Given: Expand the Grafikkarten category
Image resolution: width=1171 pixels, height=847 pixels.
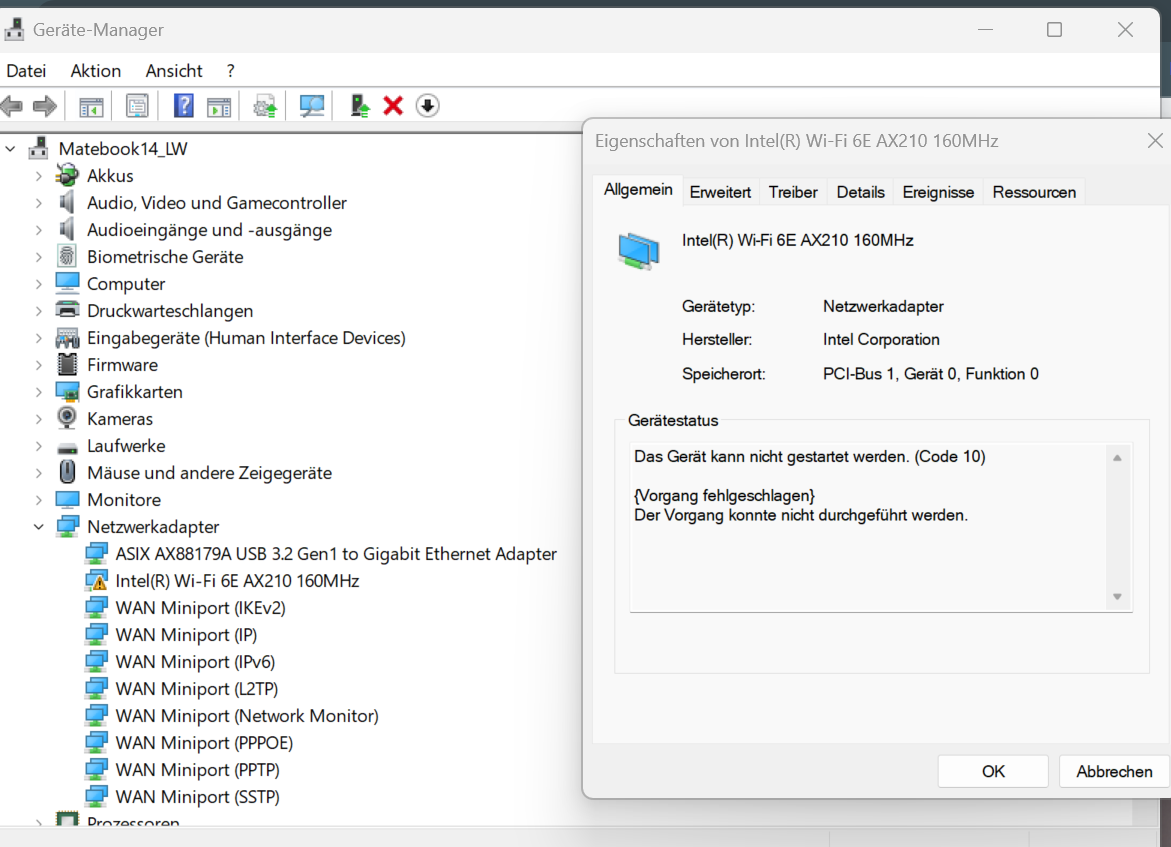Looking at the screenshot, I should pos(38,391).
